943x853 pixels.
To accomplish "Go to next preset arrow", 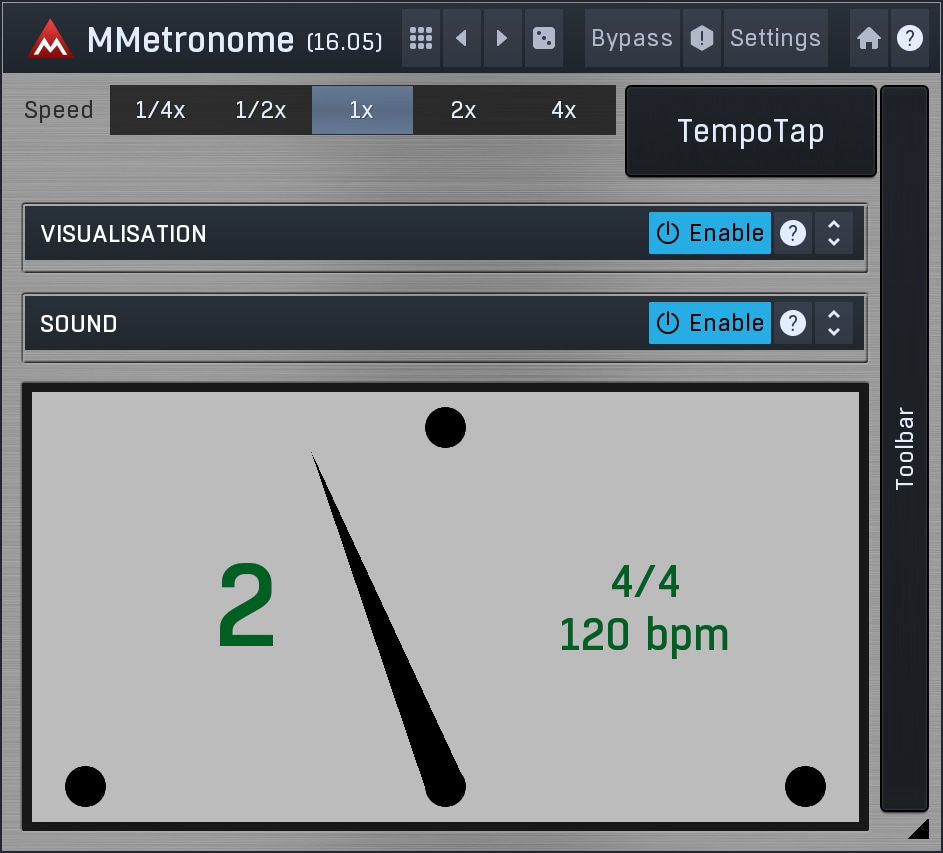I will [x=502, y=38].
